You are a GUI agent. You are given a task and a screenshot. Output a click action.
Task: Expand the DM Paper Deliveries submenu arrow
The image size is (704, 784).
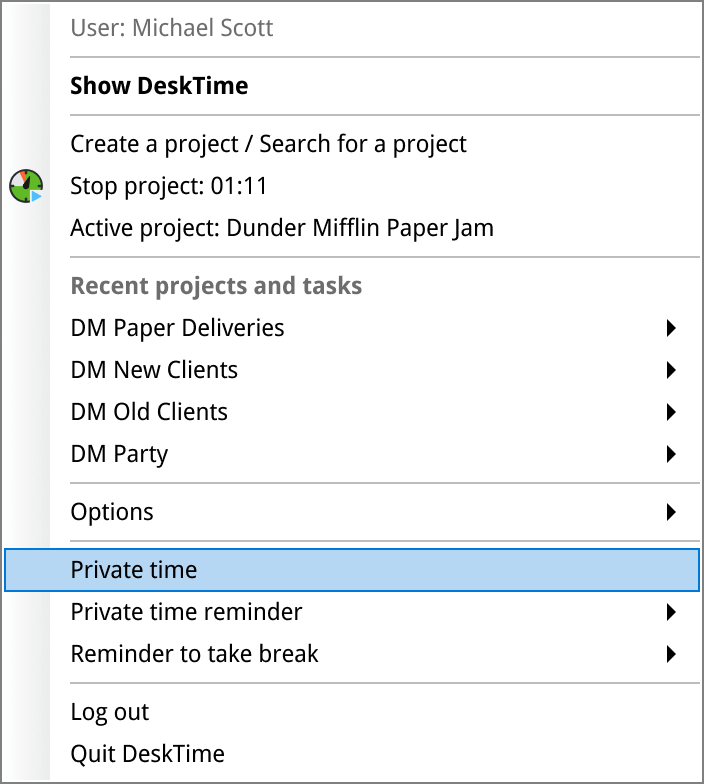pos(671,328)
